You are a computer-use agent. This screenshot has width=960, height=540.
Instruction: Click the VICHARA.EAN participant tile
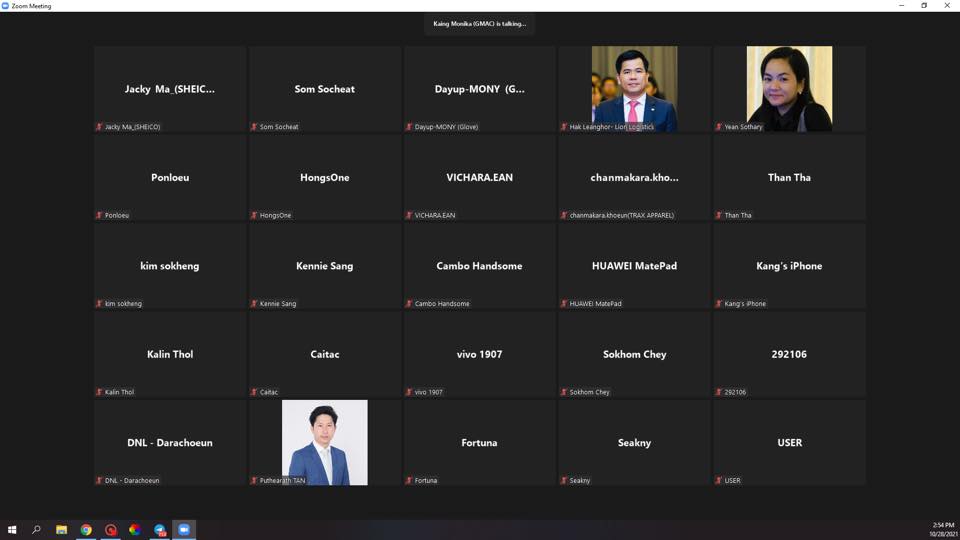pos(479,177)
